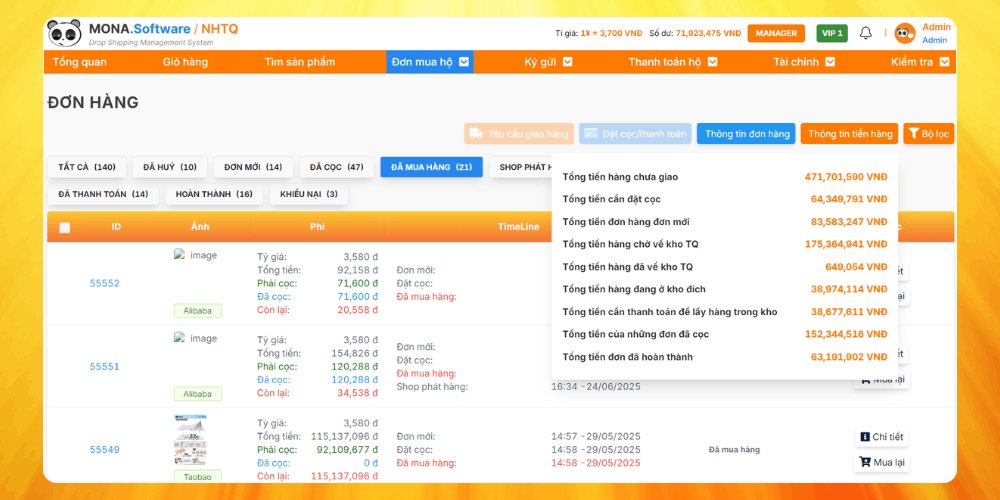Click the card icon for Đặt cọc/thanh toán
The width and height of the screenshot is (1000, 500).
coord(592,134)
